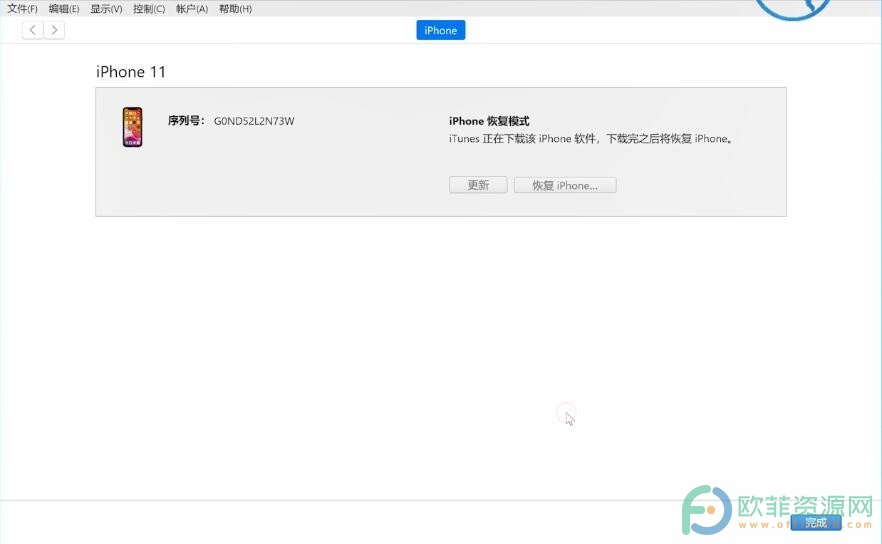
Task: Select the blue iPhone device tab
Action: pos(440,30)
